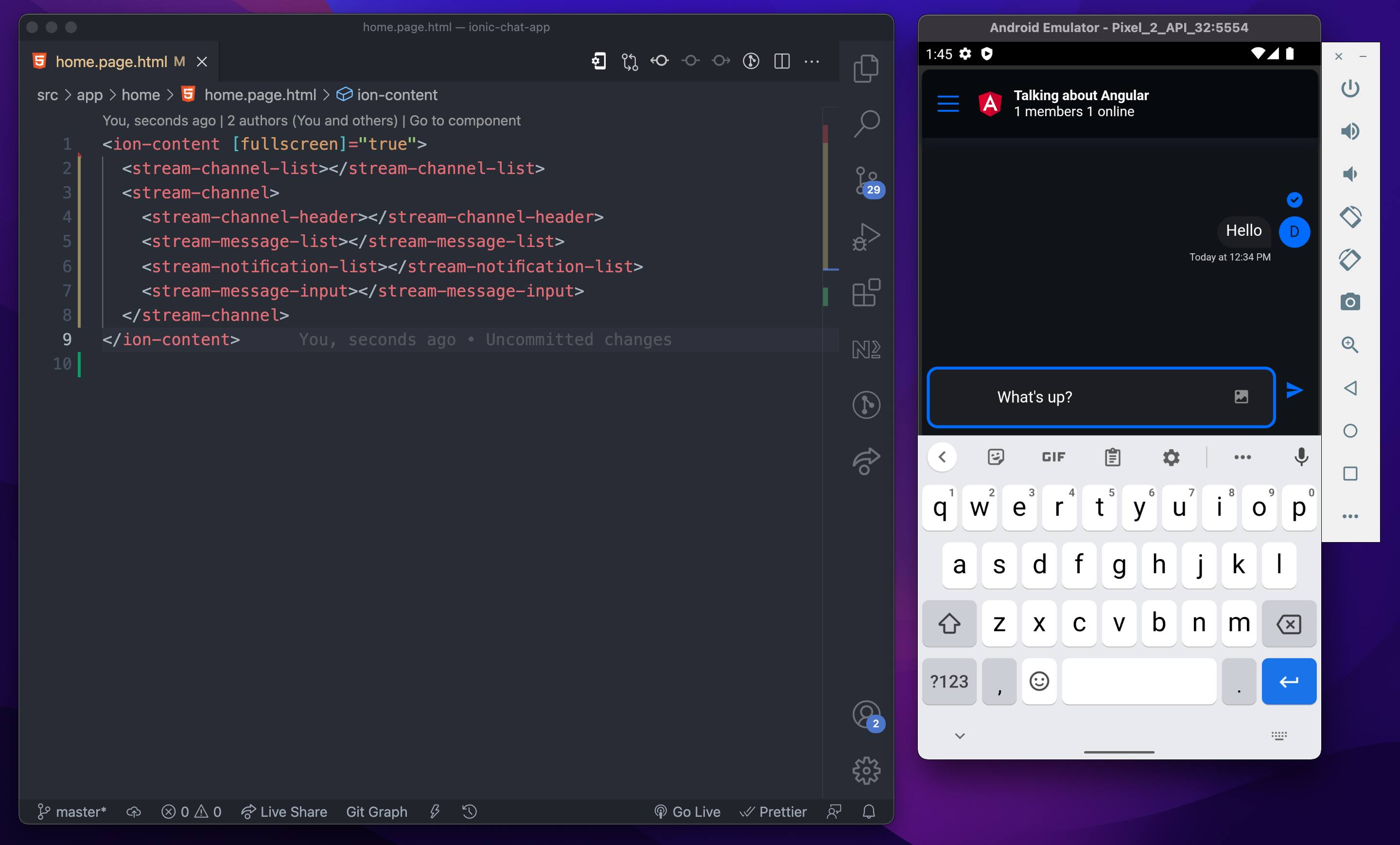
Task: Attach an image in the chat input
Action: (1241, 398)
